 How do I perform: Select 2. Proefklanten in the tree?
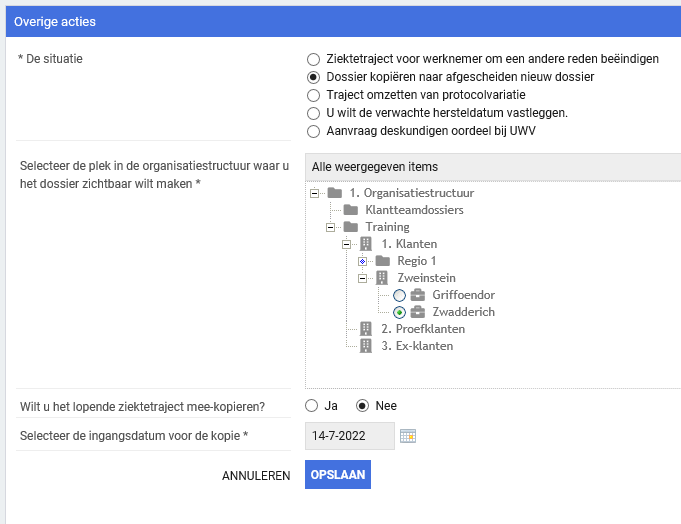click(423, 329)
